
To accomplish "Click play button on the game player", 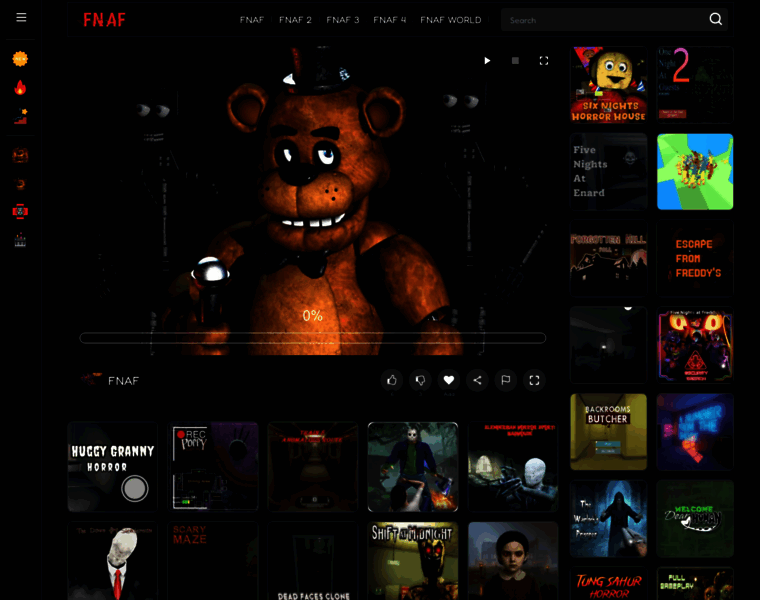I will pyautogui.click(x=487, y=61).
